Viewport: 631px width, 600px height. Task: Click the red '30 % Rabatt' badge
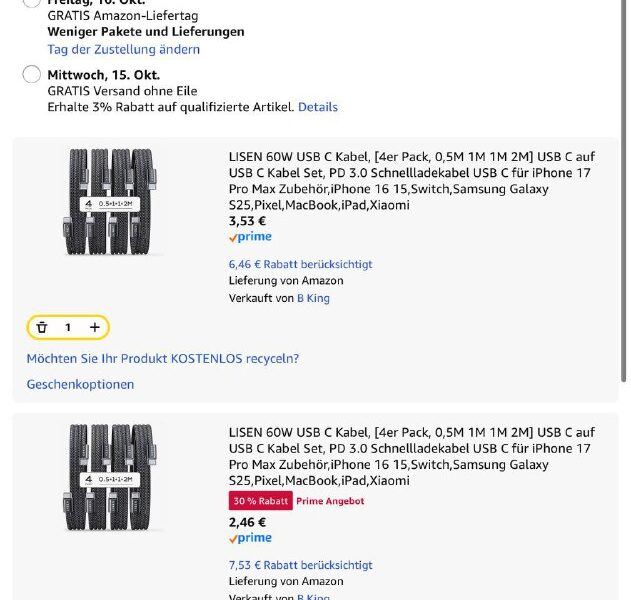(x=260, y=501)
